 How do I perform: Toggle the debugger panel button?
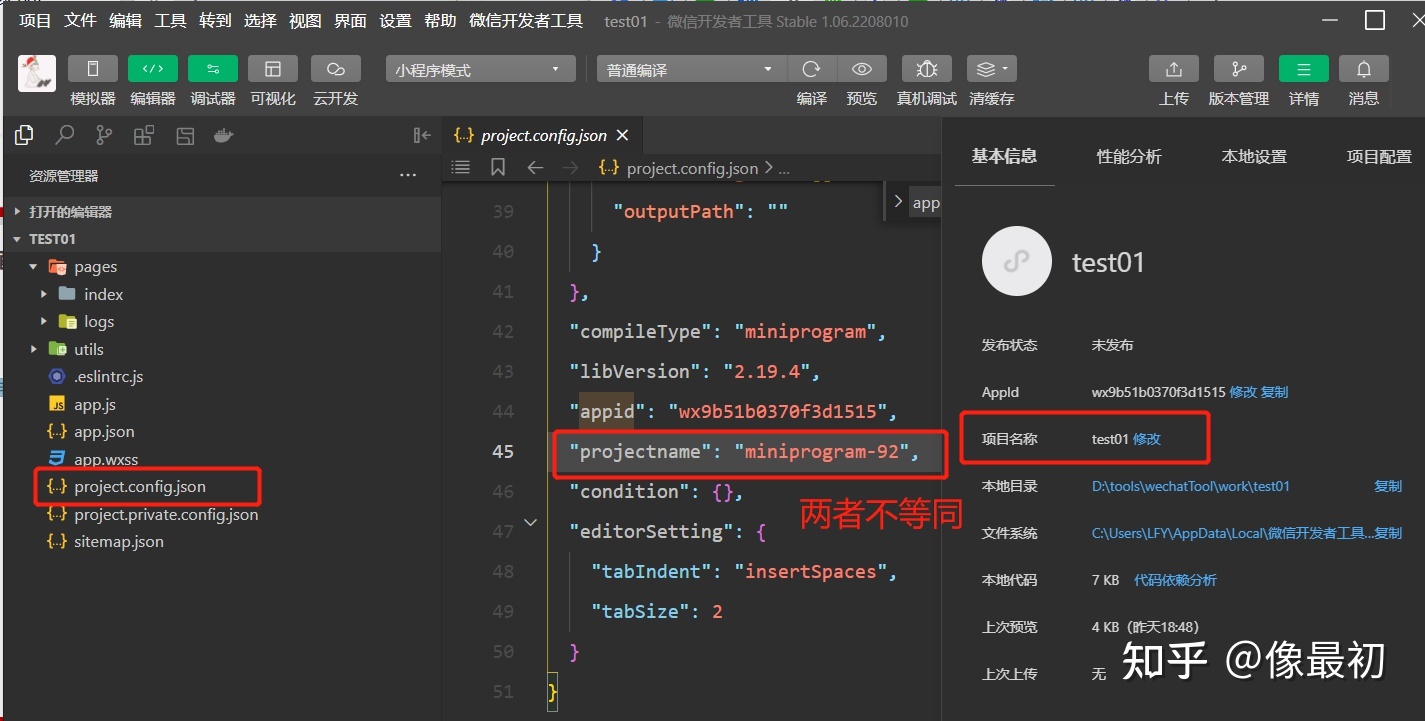212,69
